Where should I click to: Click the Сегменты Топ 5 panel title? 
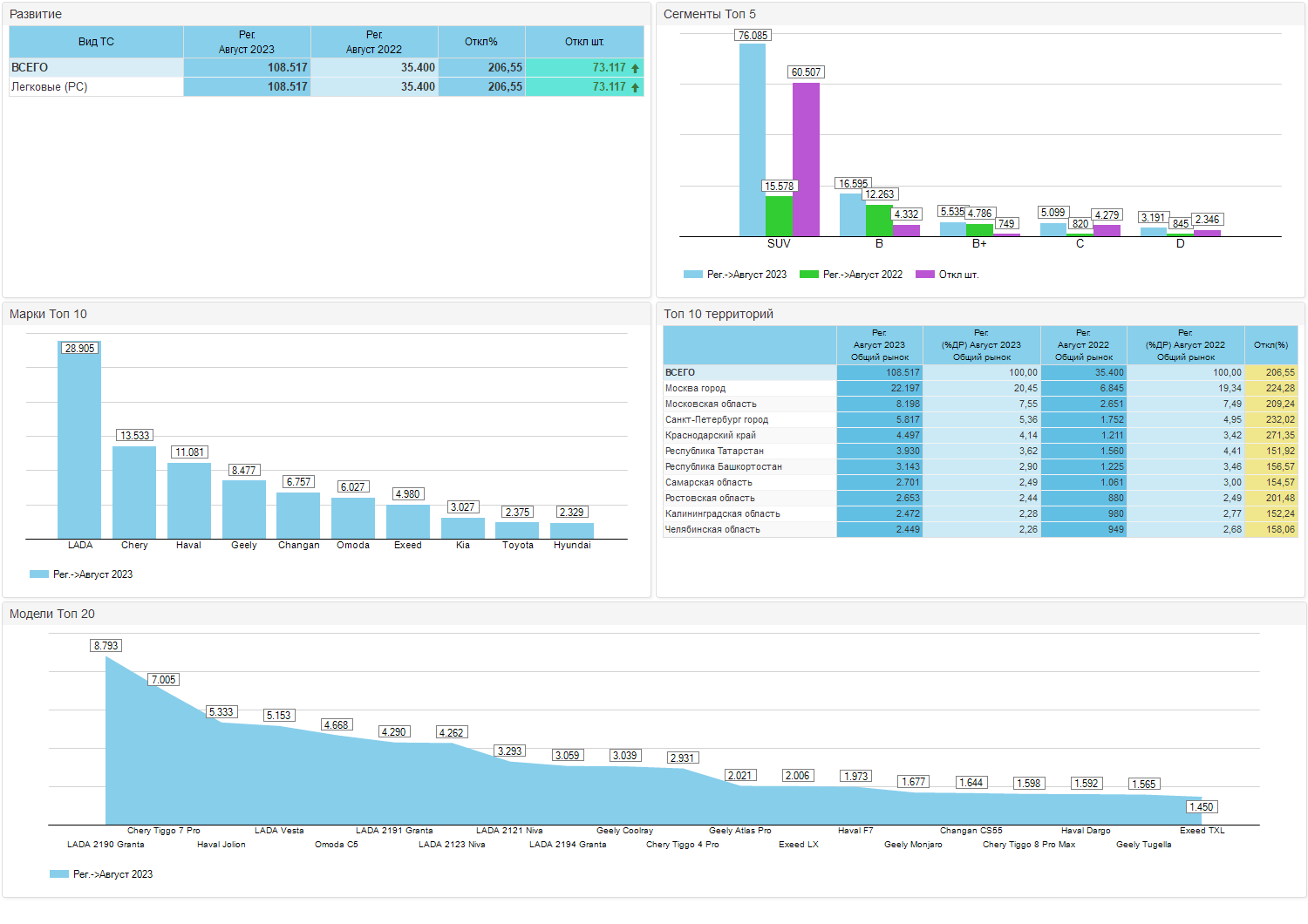(710, 14)
